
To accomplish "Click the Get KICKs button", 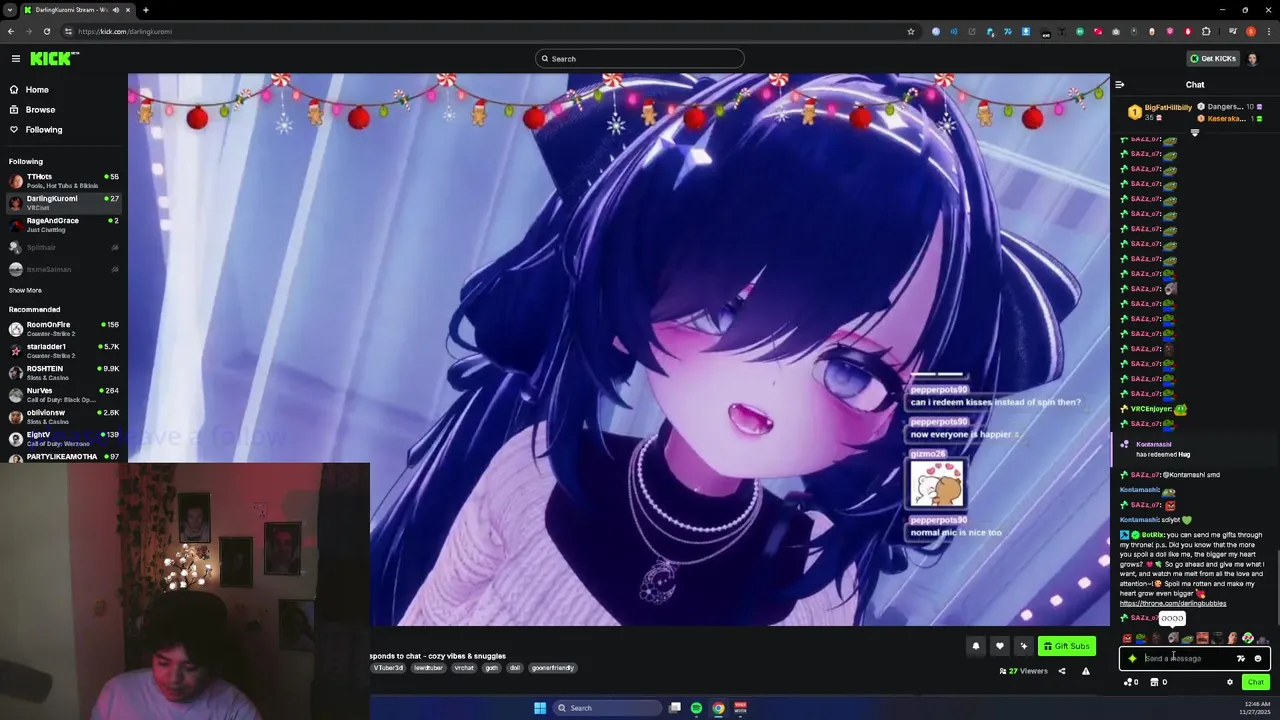I will 1212,59.
